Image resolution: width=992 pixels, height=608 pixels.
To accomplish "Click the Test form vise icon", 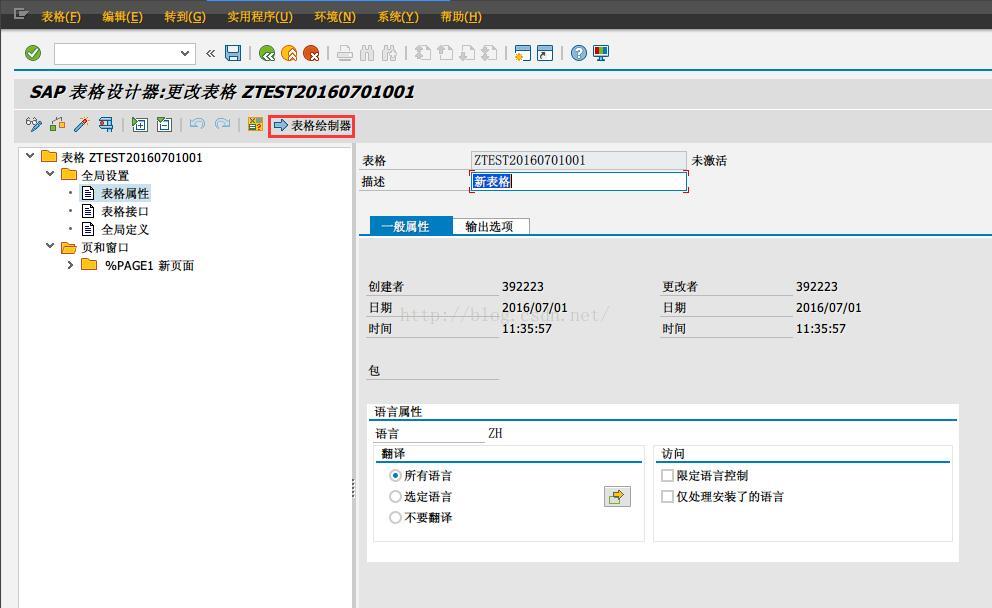I will [x=106, y=125].
